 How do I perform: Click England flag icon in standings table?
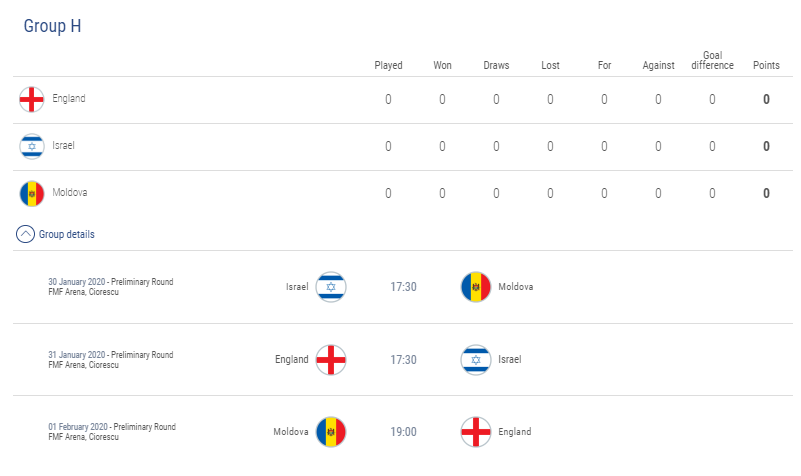32,99
